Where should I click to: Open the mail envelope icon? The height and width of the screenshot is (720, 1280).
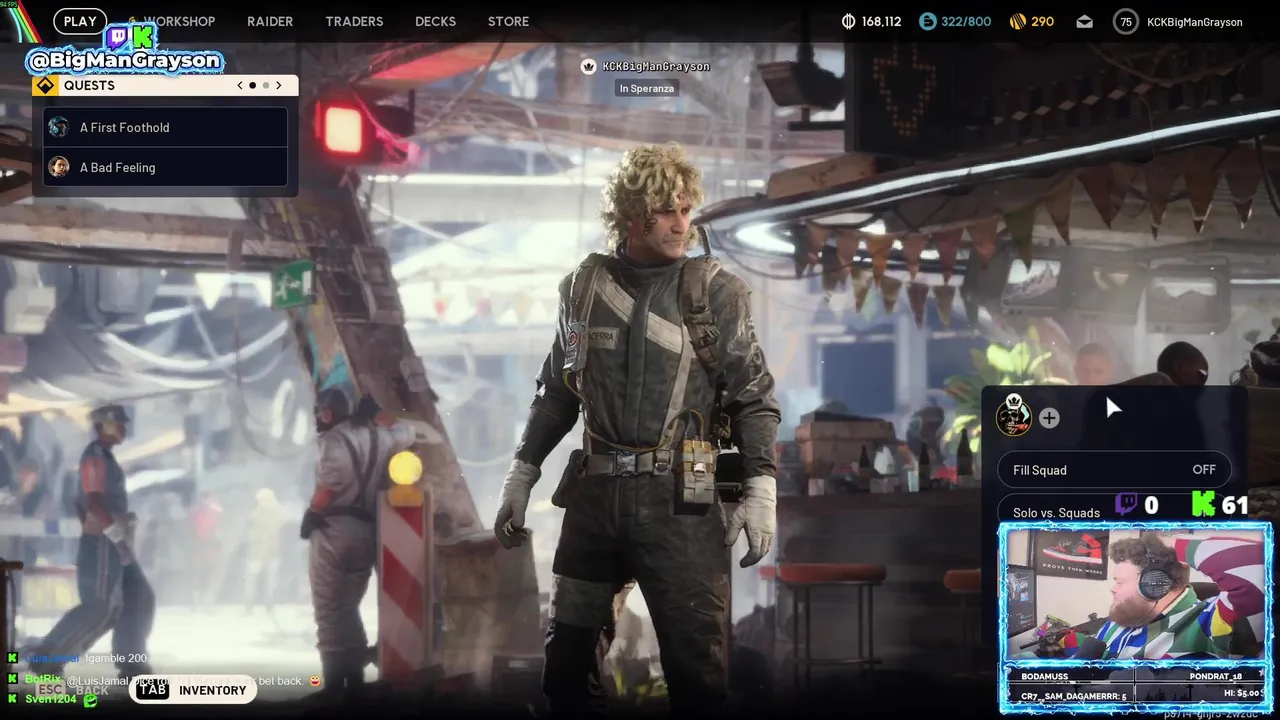pos(1085,22)
